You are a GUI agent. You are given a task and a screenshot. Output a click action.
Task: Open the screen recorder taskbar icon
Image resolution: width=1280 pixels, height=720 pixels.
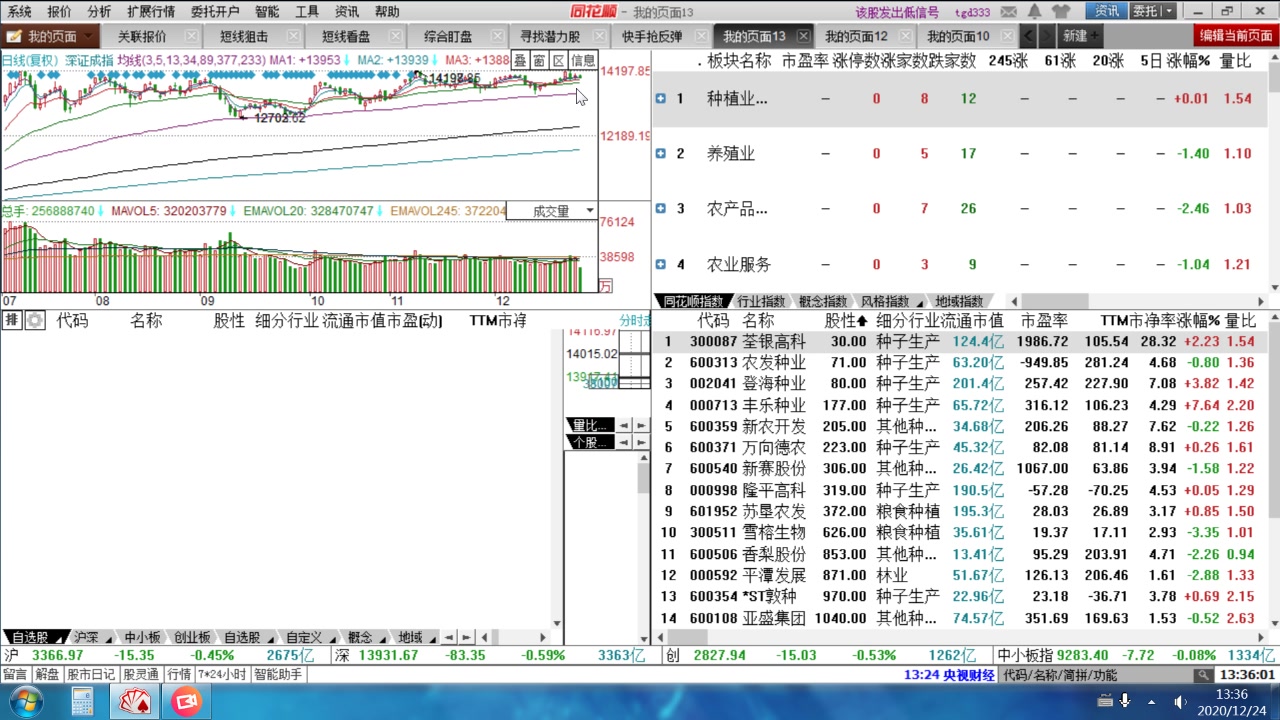(185, 702)
